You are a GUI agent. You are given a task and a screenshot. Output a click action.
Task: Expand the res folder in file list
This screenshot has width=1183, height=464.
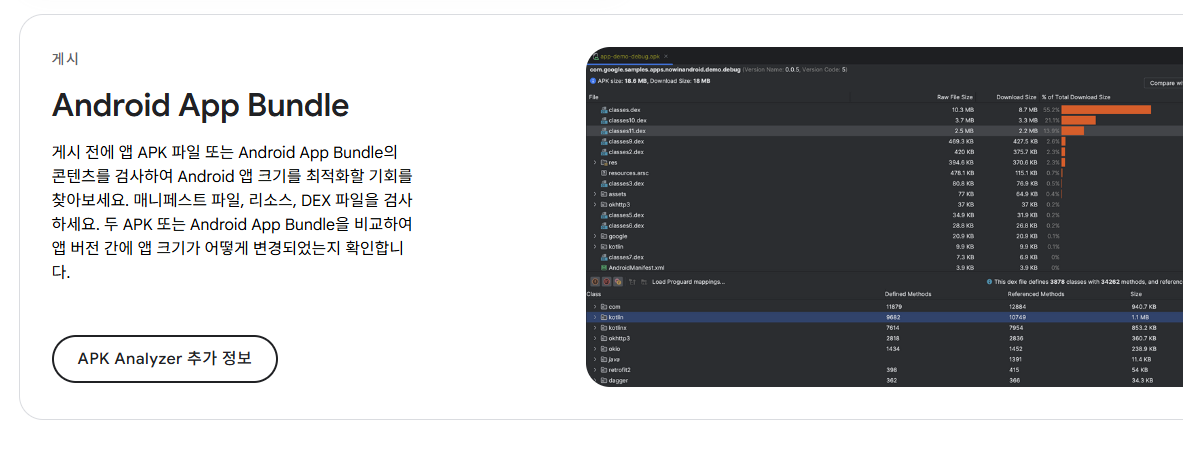[x=595, y=163]
